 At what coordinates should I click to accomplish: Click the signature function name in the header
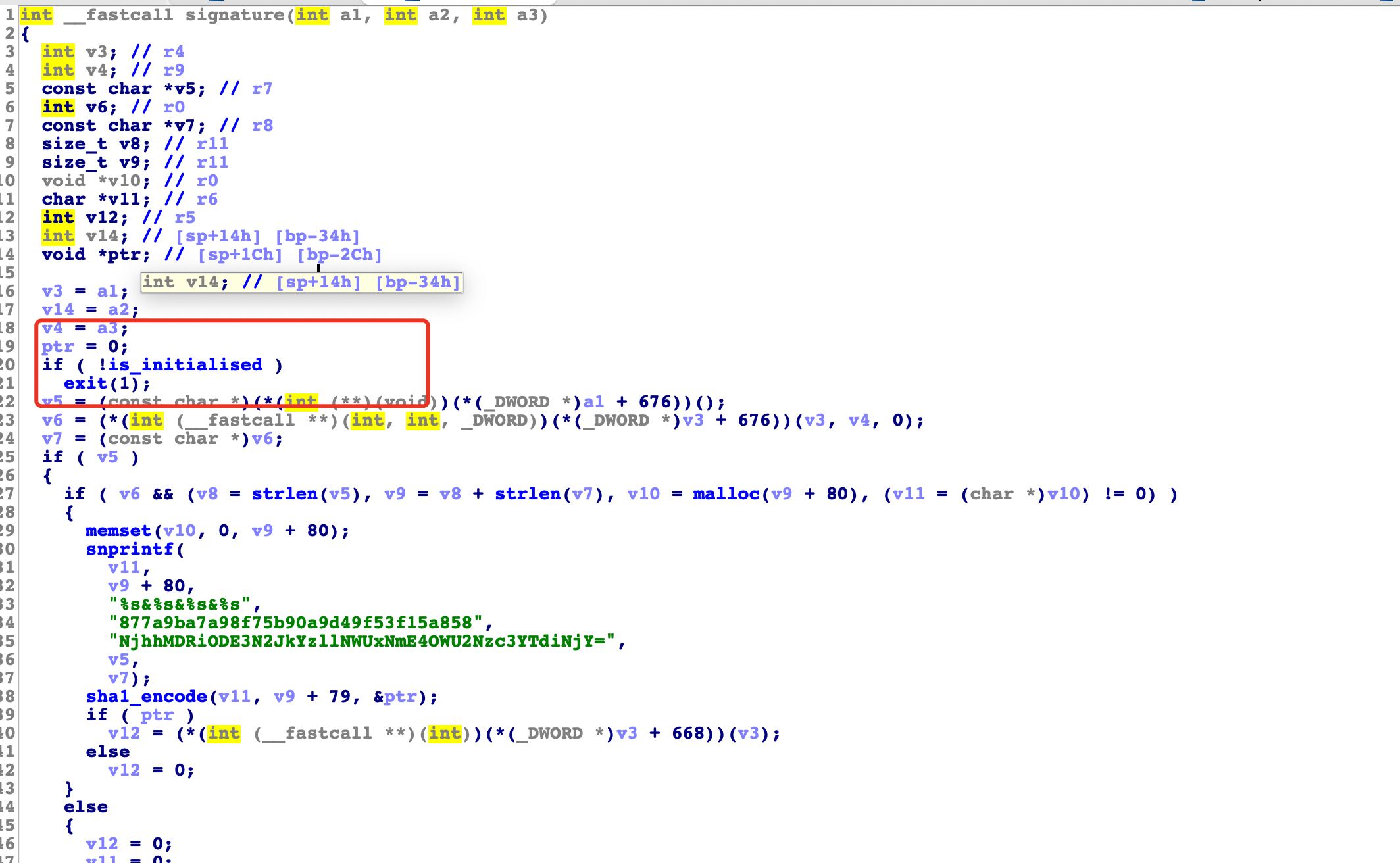(x=234, y=15)
